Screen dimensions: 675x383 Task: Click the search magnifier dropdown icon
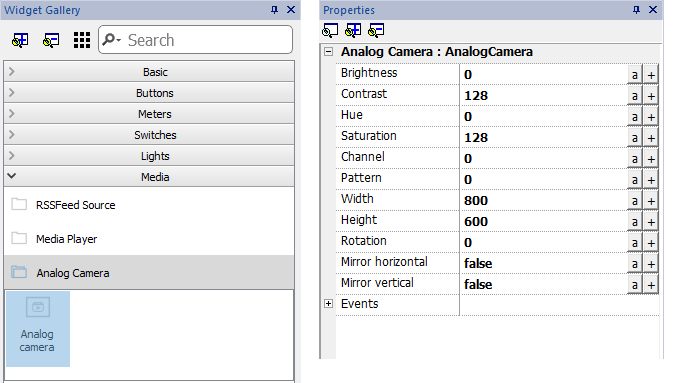tap(112, 40)
